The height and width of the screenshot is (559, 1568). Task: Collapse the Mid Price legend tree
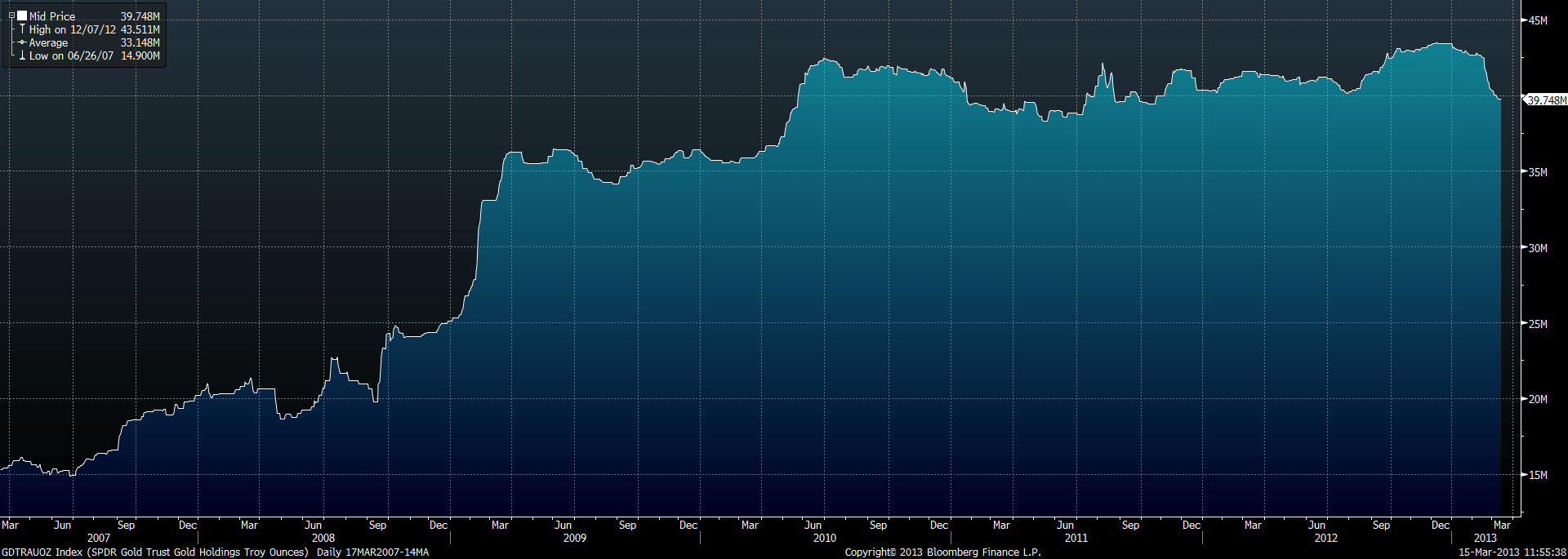point(11,16)
